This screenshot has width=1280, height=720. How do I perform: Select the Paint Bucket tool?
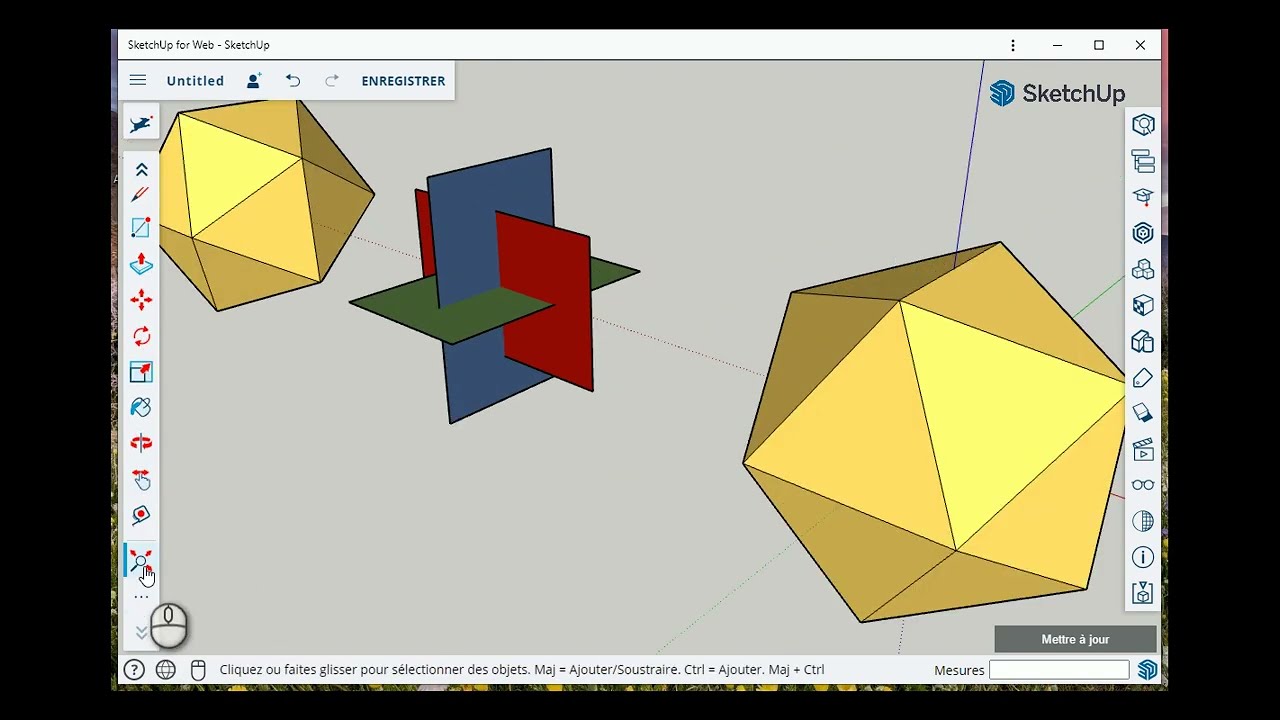coord(141,407)
